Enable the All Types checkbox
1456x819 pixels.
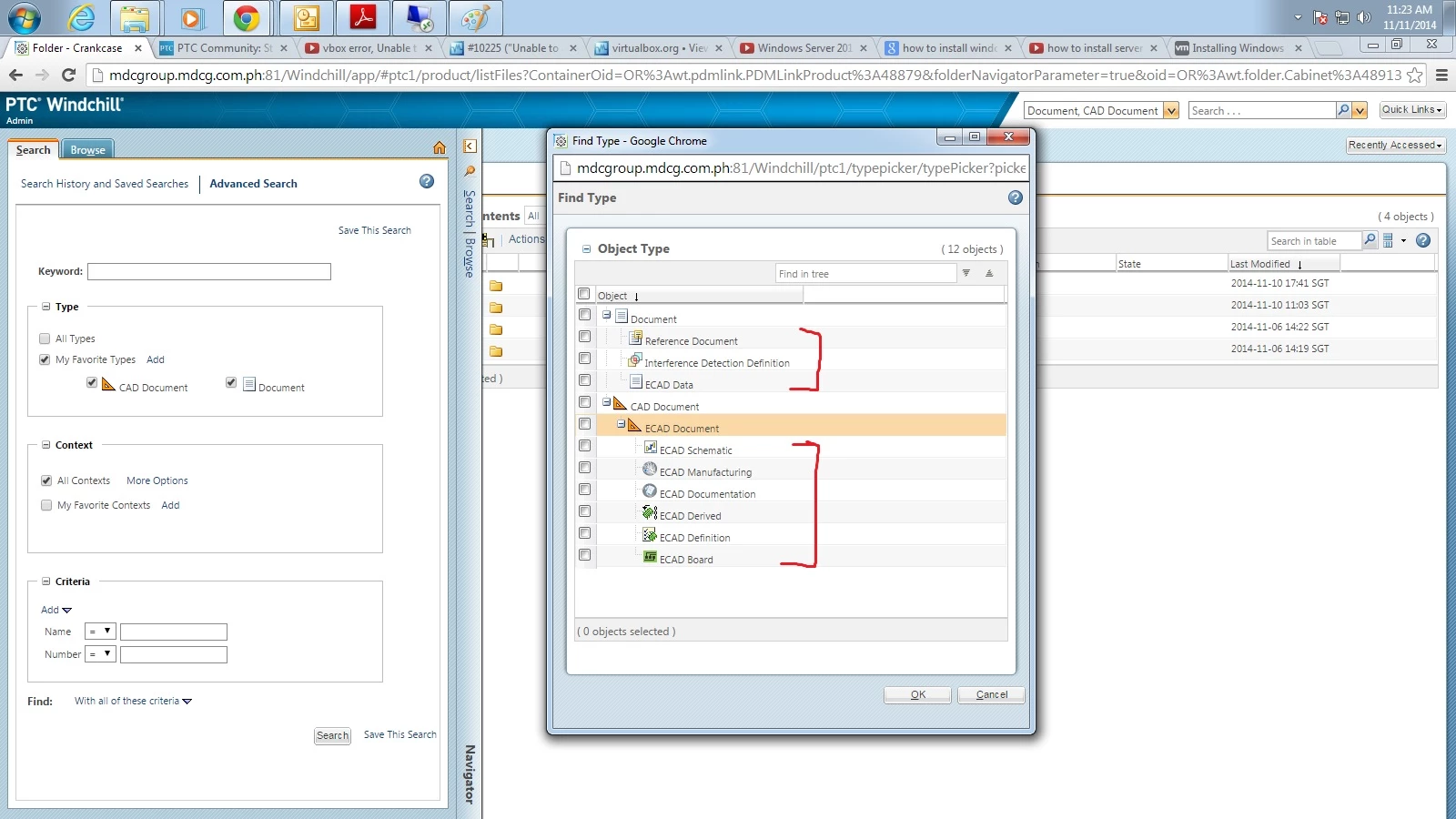(45, 339)
